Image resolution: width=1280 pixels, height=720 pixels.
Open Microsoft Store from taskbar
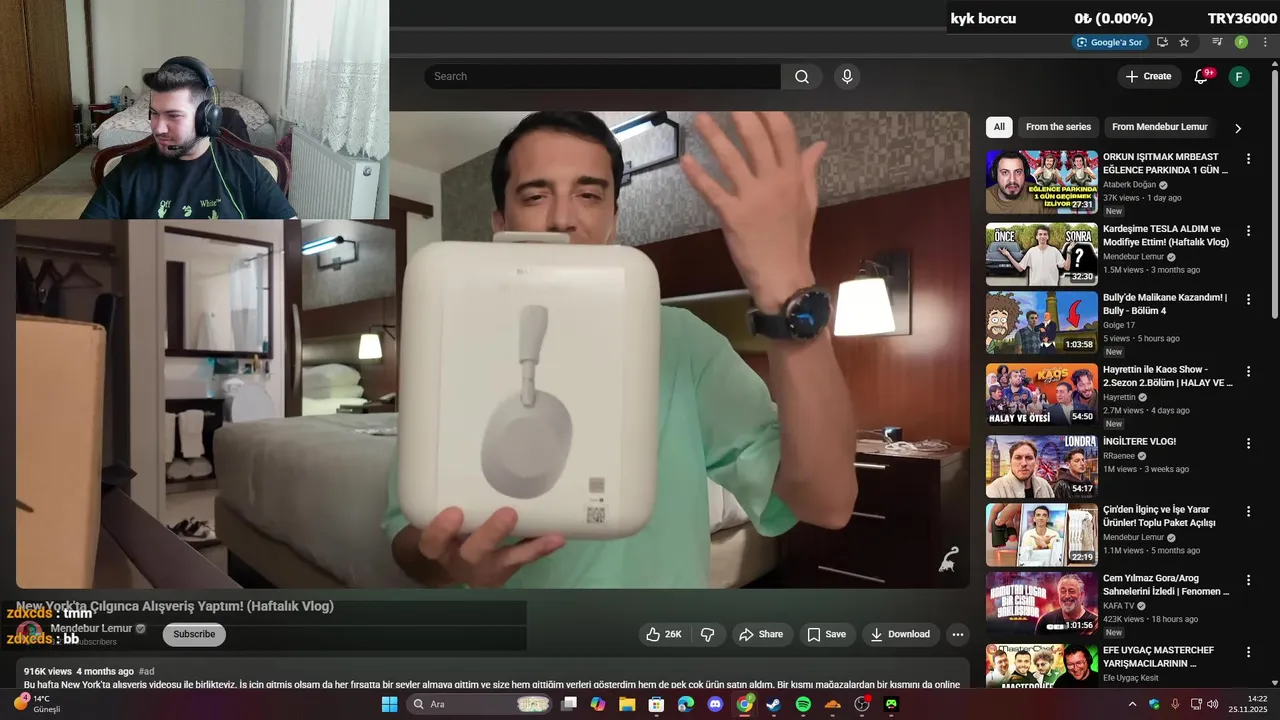click(656, 704)
